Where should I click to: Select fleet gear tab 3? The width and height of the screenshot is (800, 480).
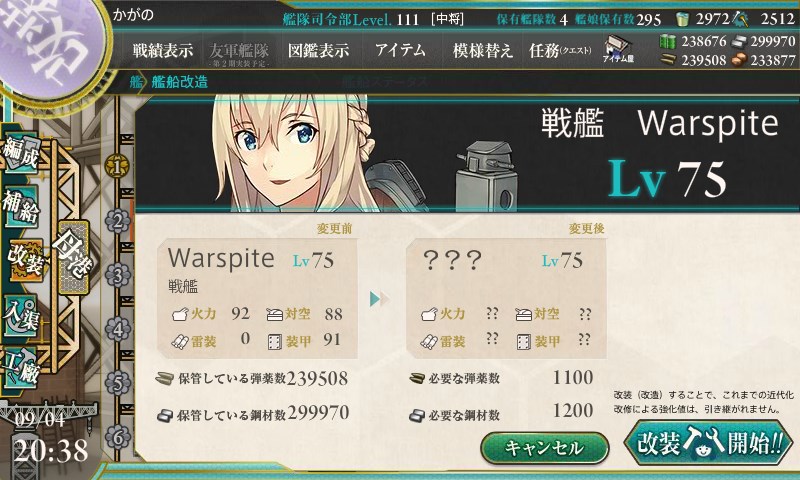pos(118,275)
